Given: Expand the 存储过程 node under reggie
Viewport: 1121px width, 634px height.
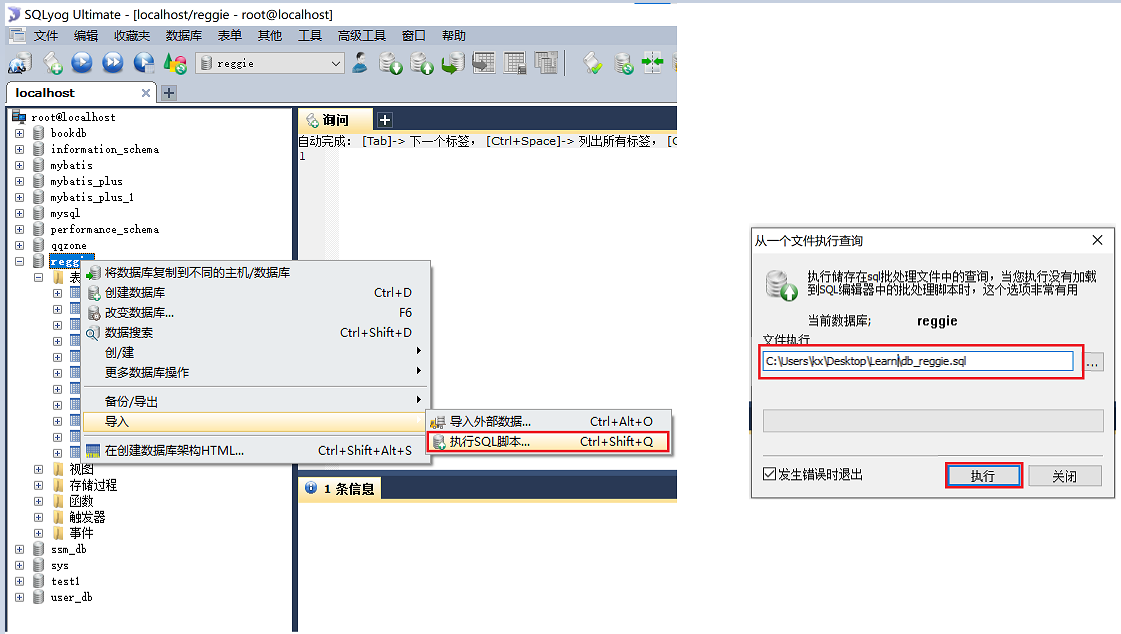Looking at the screenshot, I should coord(38,484).
